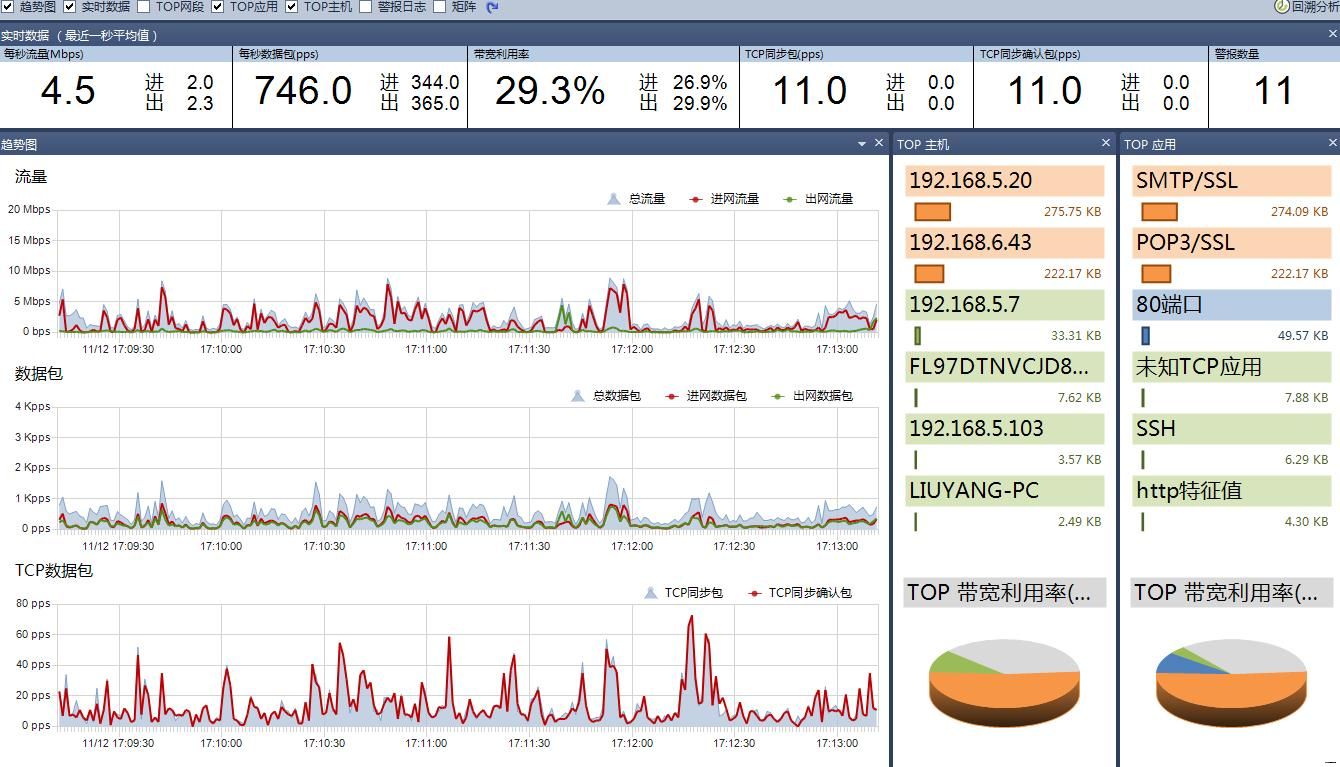Open TOP 带宽利用率 header in TOP 应用 panel
1340x767 pixels.
coord(1232,593)
